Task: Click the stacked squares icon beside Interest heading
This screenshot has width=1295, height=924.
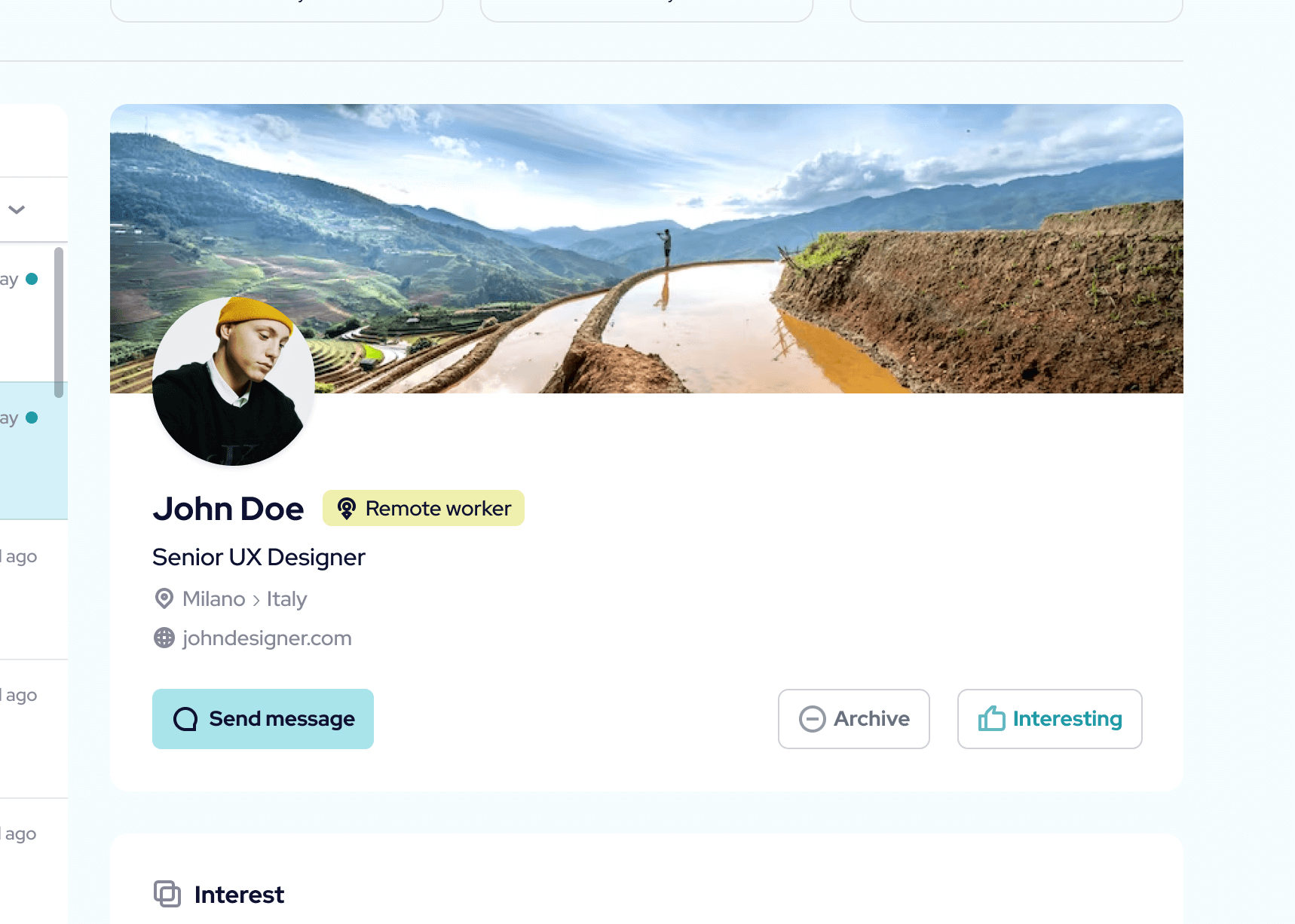Action: 167,894
